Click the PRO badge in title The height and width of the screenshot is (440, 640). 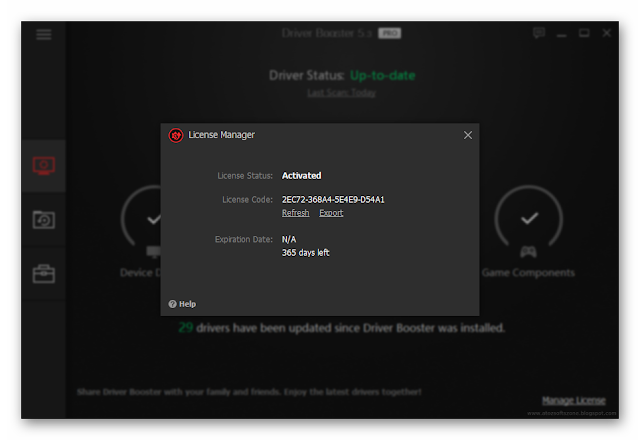[x=389, y=33]
